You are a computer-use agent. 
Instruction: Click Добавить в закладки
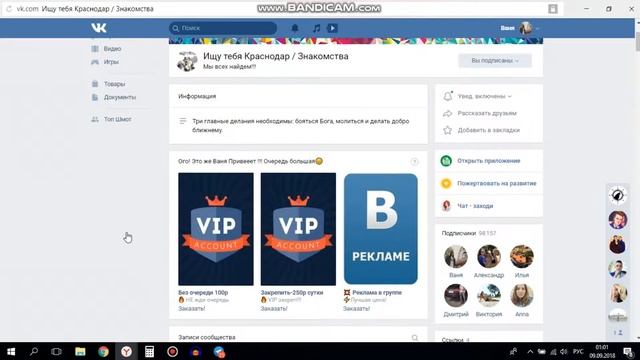[x=489, y=130]
